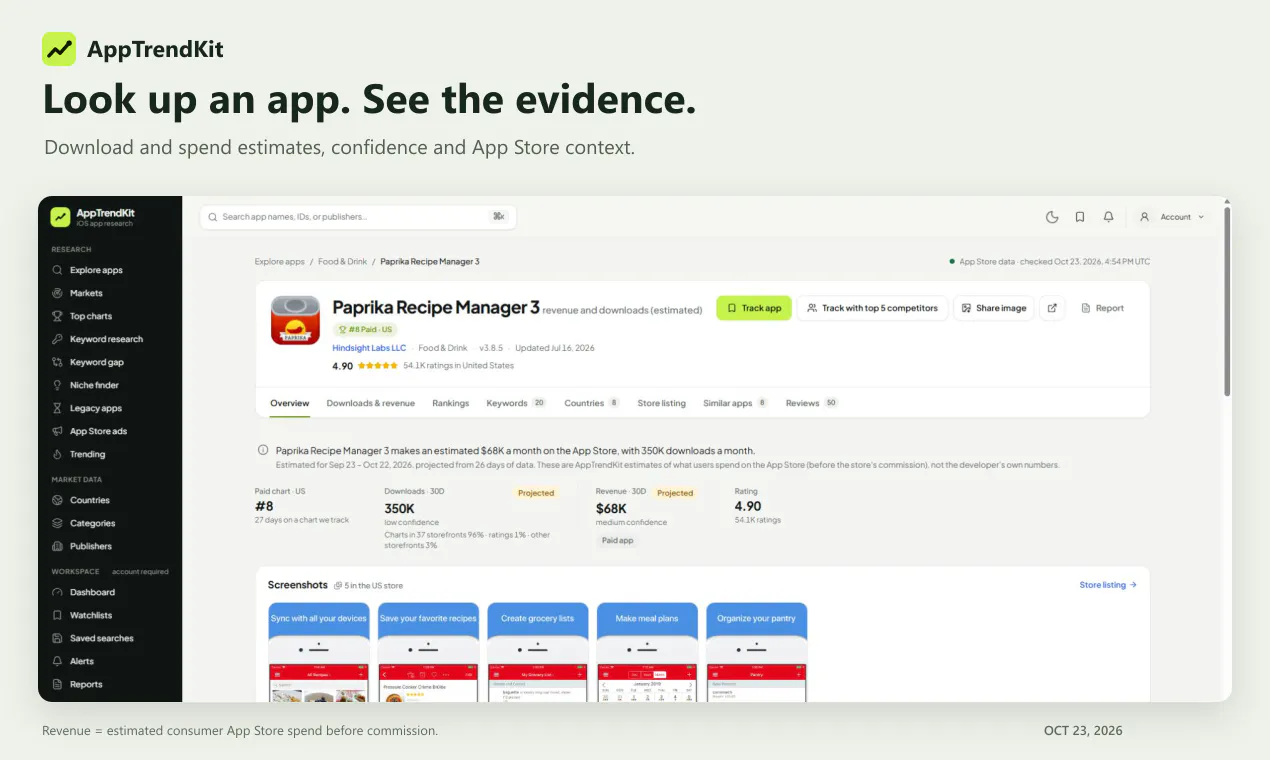Image resolution: width=1270 pixels, height=760 pixels.
Task: Switch to the Reviews tab
Action: 812,403
